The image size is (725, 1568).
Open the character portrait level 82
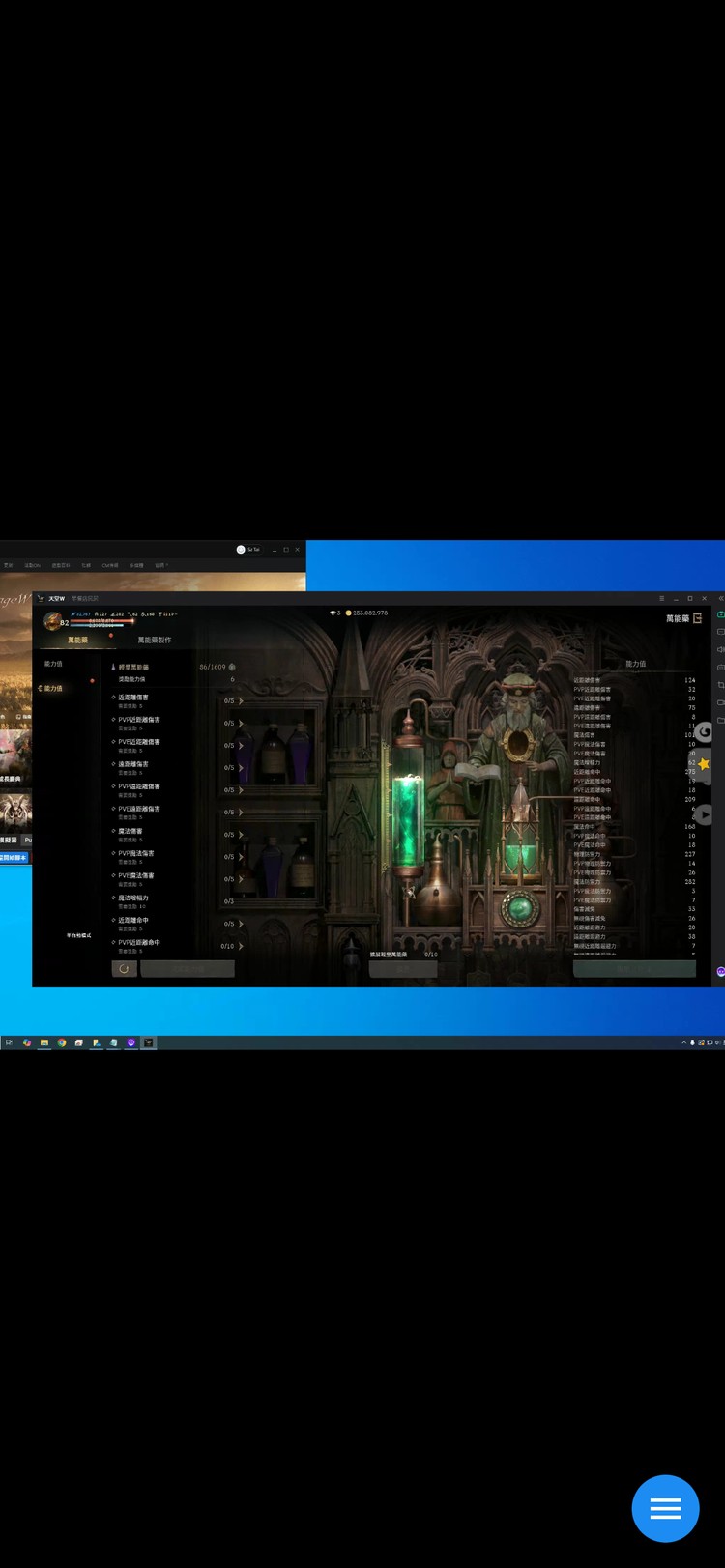(53, 620)
